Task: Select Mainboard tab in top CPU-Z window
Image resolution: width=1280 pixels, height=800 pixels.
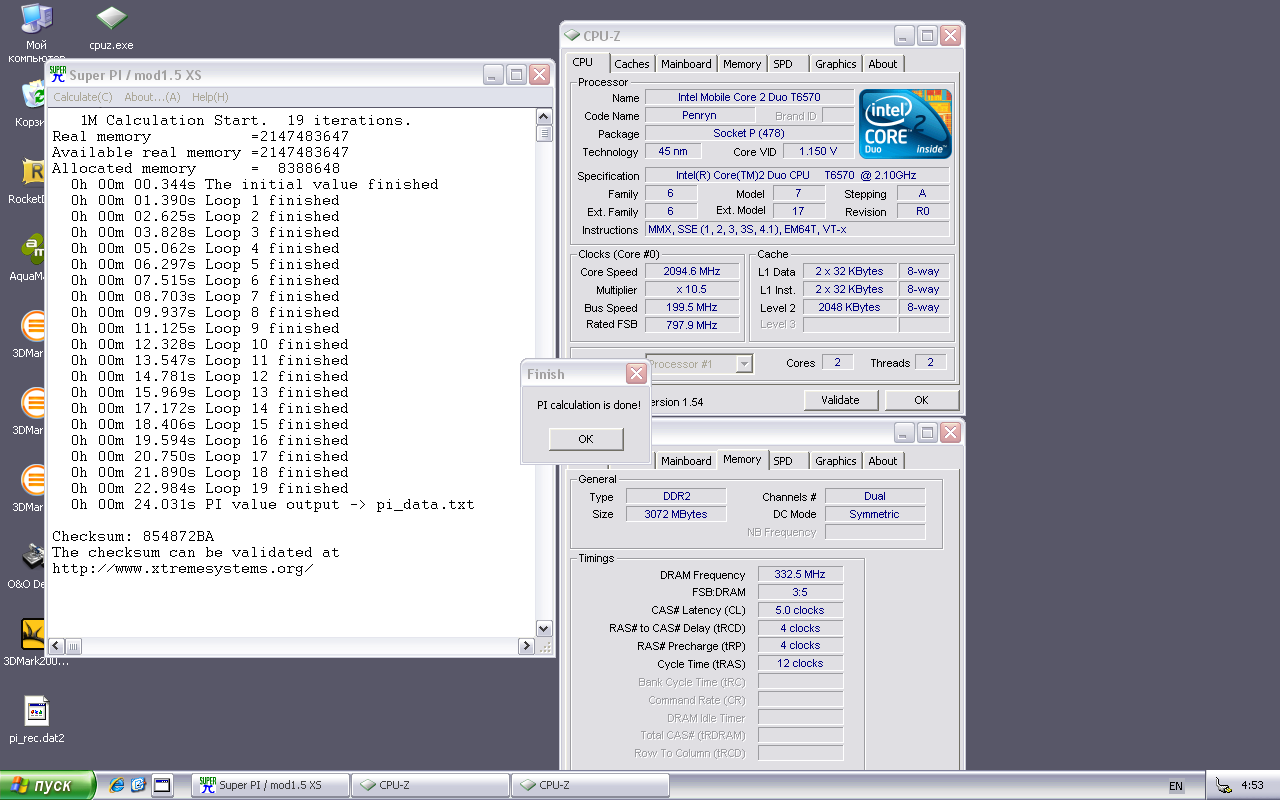Action: [686, 64]
